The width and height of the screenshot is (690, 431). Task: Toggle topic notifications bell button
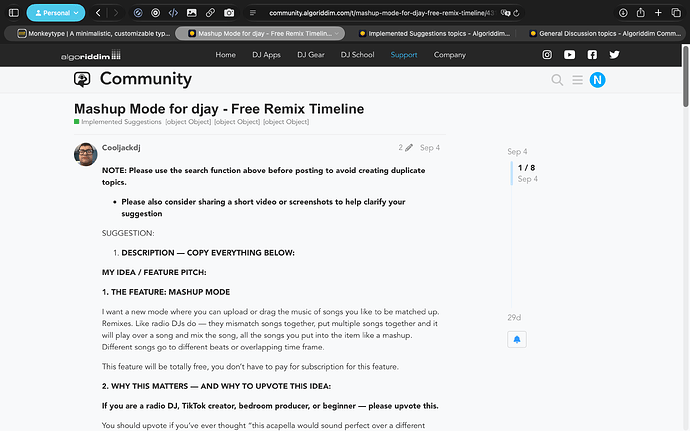point(517,339)
